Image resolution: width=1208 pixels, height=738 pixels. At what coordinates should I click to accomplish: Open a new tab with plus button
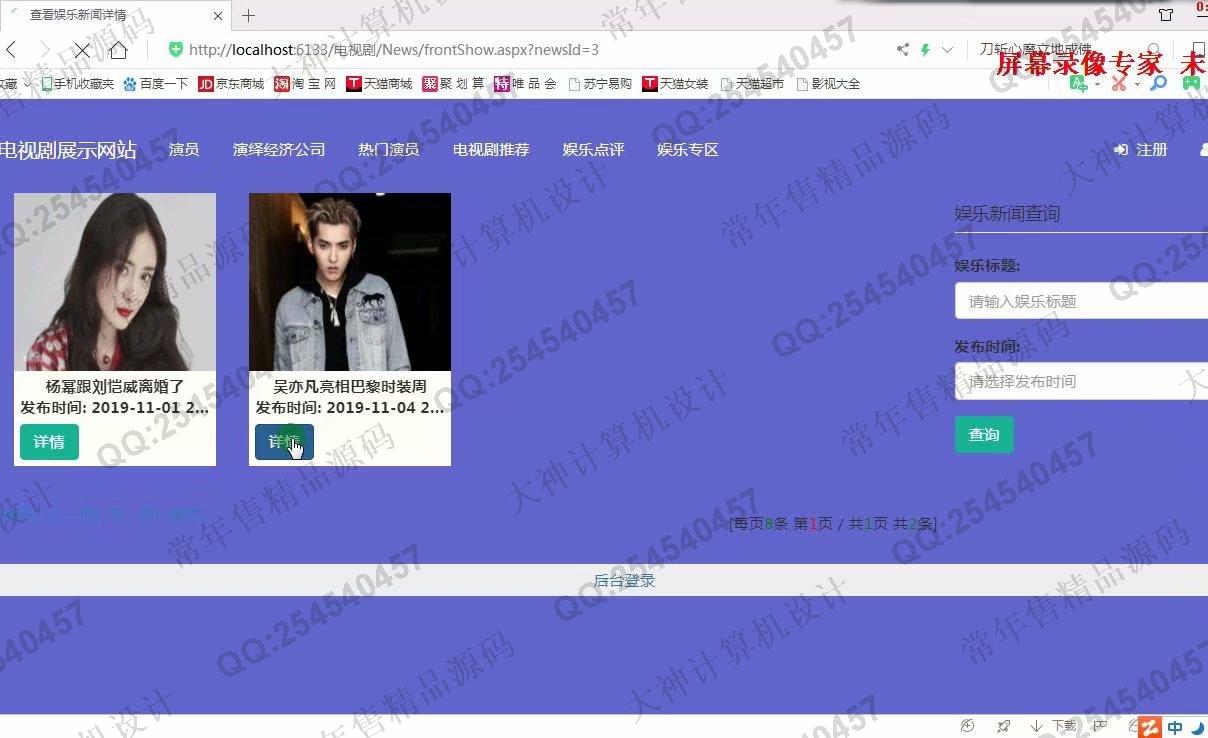click(x=249, y=15)
